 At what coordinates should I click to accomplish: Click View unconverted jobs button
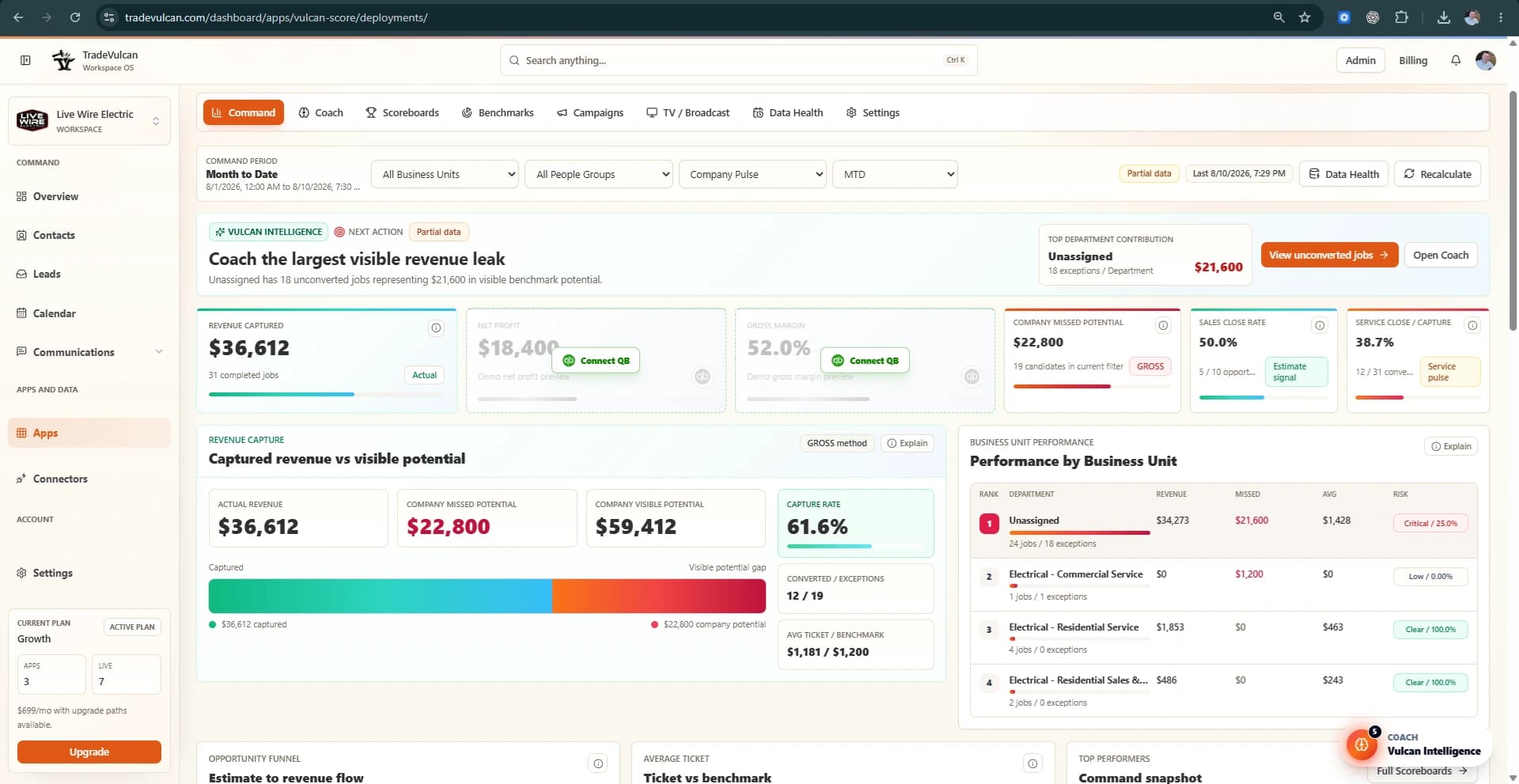click(x=1329, y=255)
